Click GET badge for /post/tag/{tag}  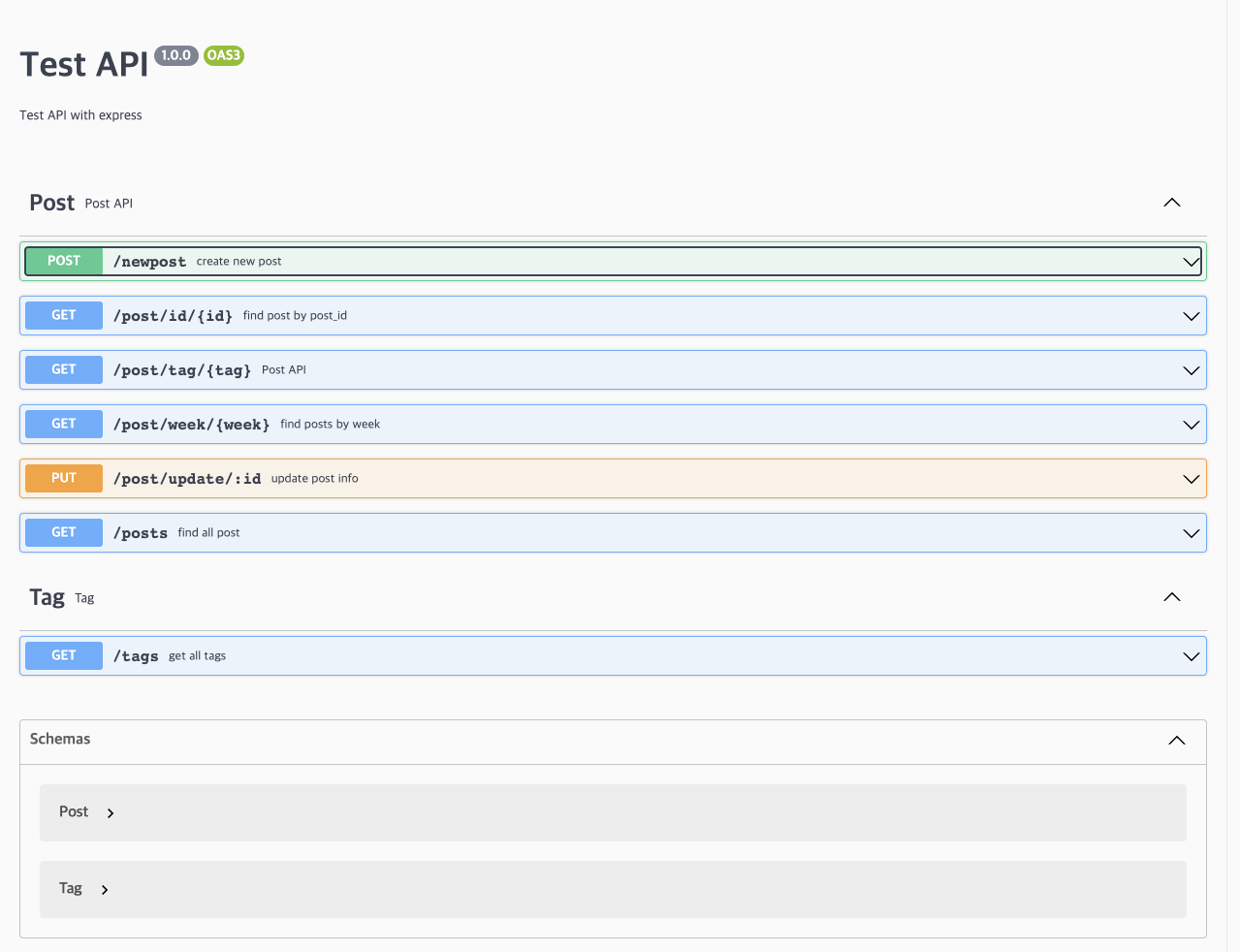click(x=64, y=369)
